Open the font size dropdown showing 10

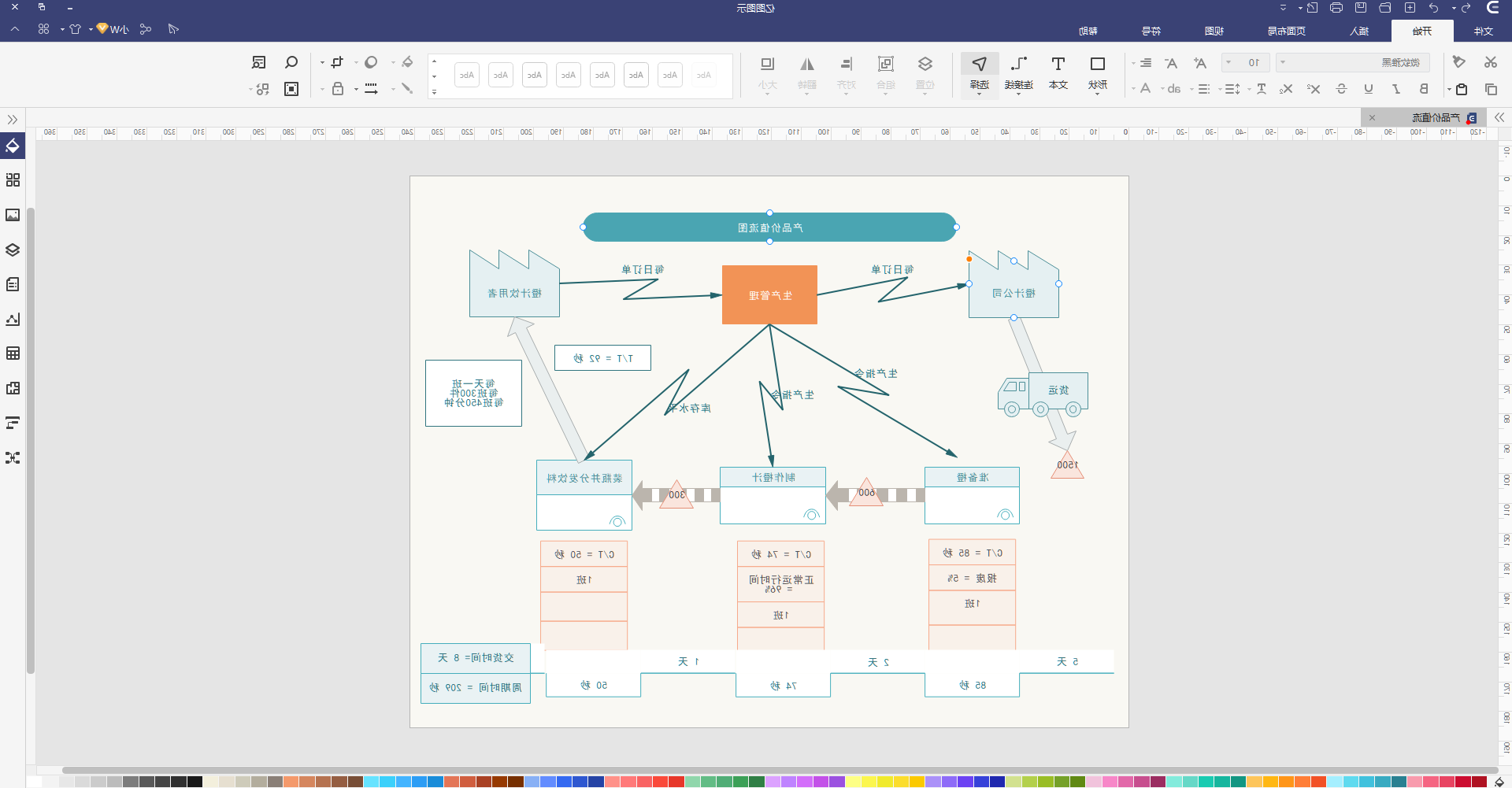coord(1245,62)
